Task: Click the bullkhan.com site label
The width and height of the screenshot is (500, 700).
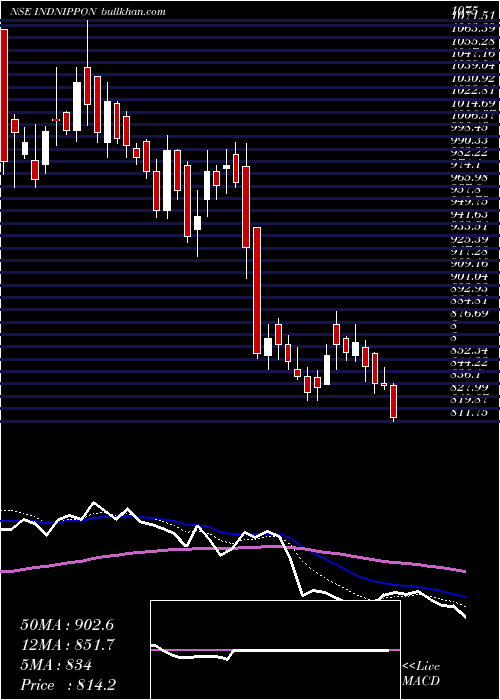Action: tap(131, 12)
